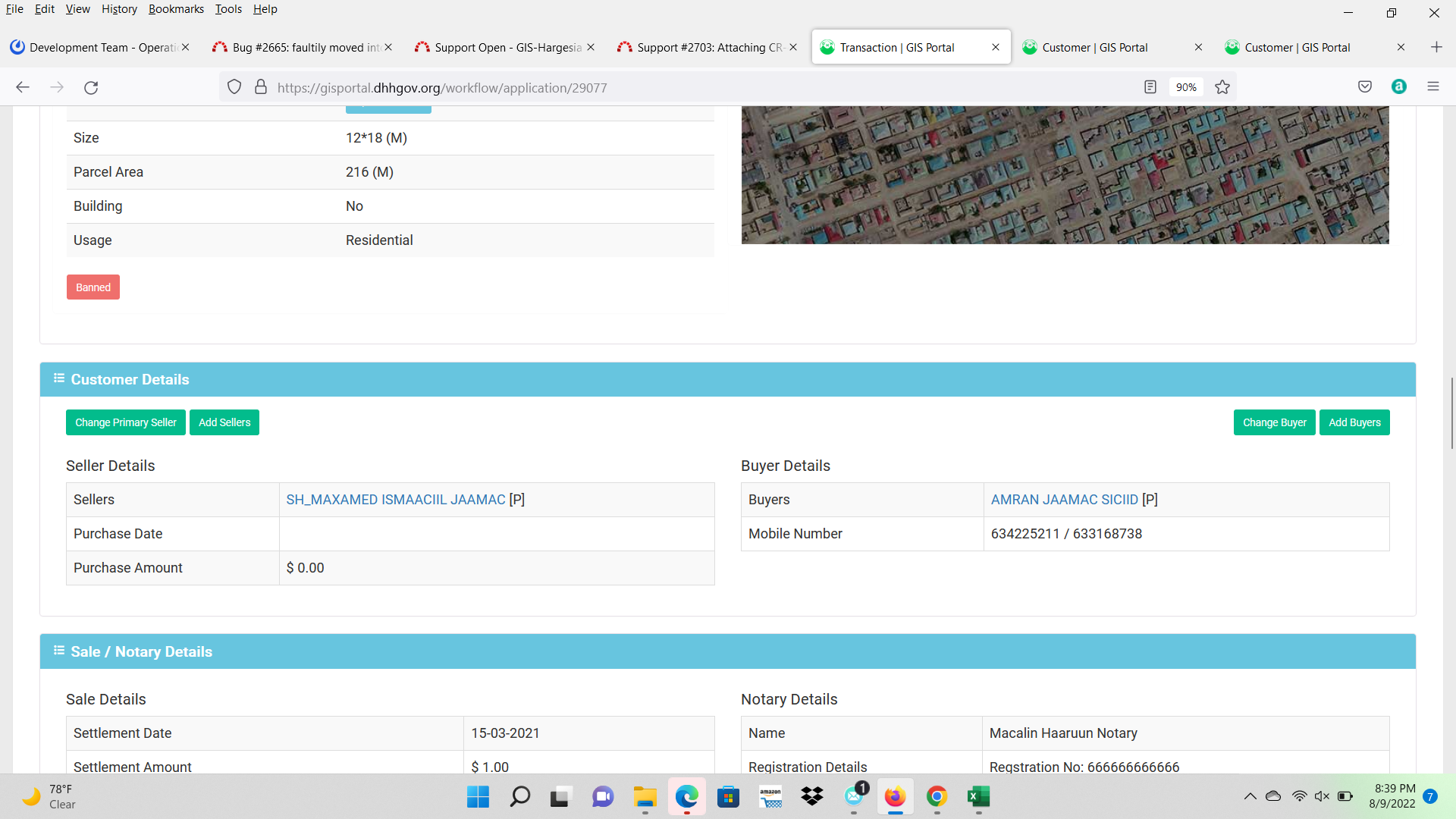Open the tracking protection shield icon
The height and width of the screenshot is (819, 1456).
pyautogui.click(x=234, y=87)
